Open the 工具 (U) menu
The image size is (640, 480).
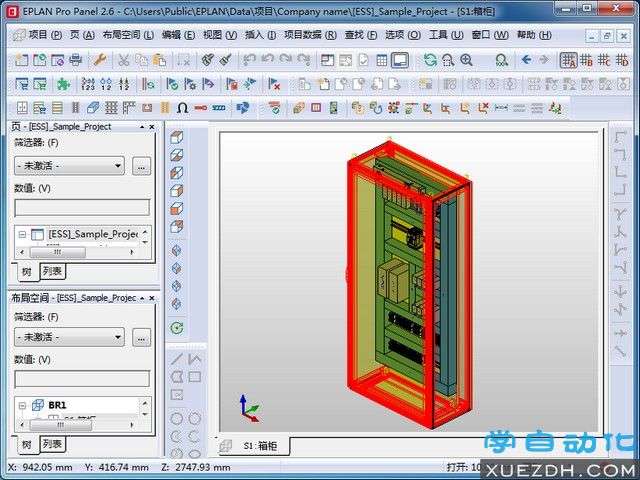click(446, 35)
